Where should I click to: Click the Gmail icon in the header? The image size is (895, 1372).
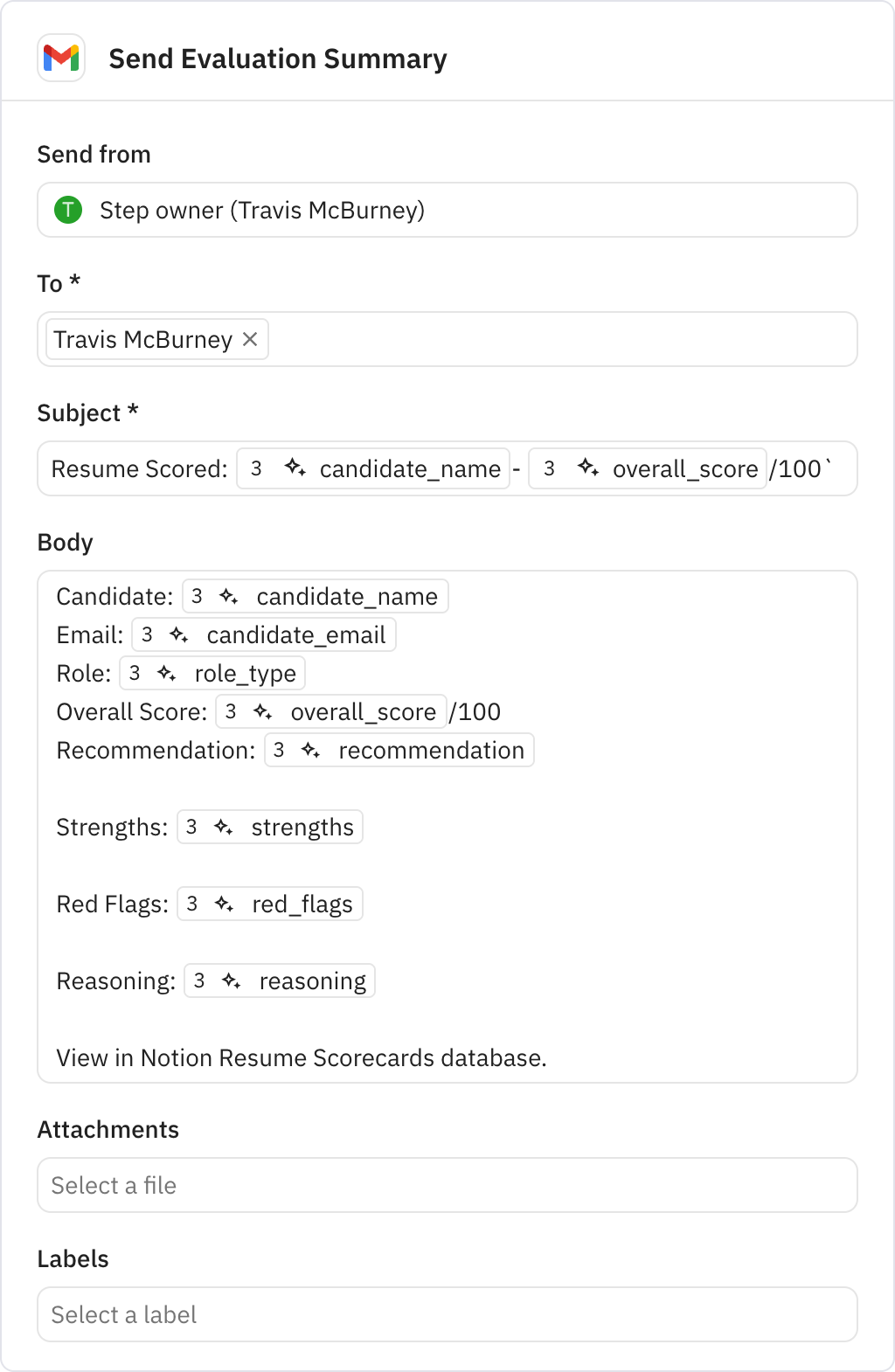(x=60, y=59)
